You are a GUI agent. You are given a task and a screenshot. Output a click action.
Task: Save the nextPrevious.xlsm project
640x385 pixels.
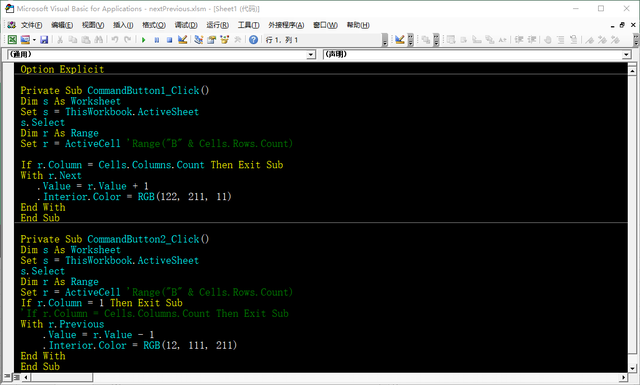click(x=44, y=40)
